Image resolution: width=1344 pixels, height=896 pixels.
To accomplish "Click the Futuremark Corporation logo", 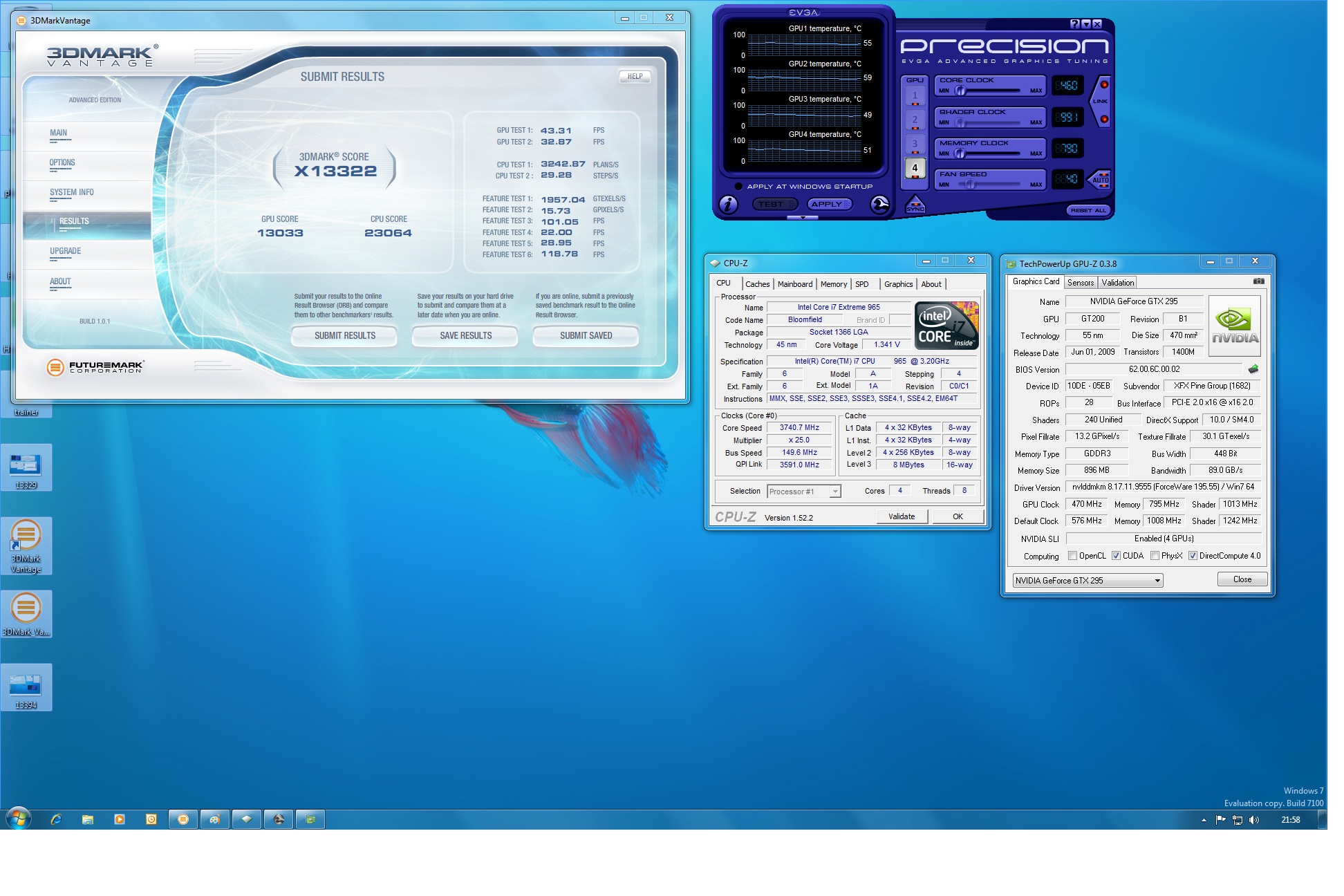I will click(95, 367).
